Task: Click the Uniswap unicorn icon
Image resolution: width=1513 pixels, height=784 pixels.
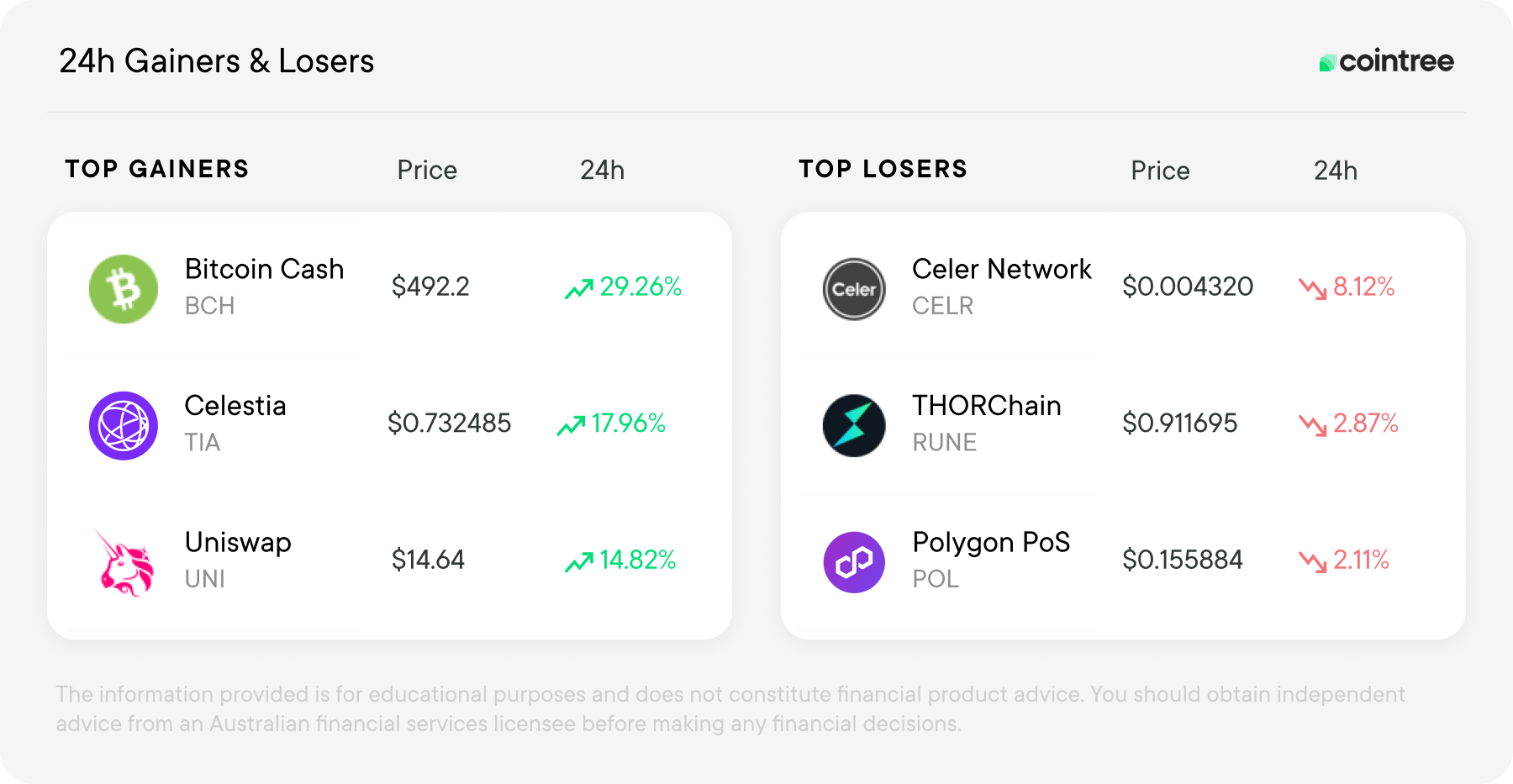Action: click(124, 562)
